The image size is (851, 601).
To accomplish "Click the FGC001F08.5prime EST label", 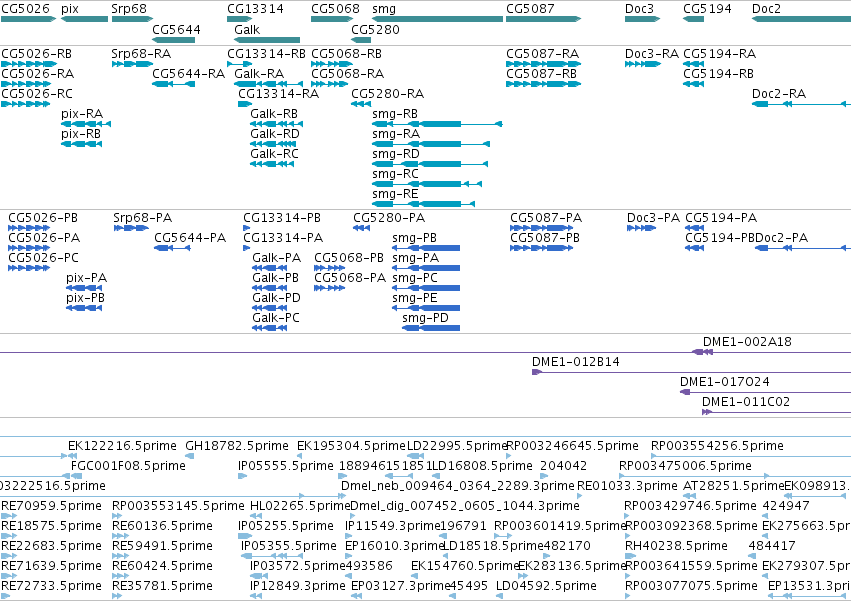I will tap(128, 466).
